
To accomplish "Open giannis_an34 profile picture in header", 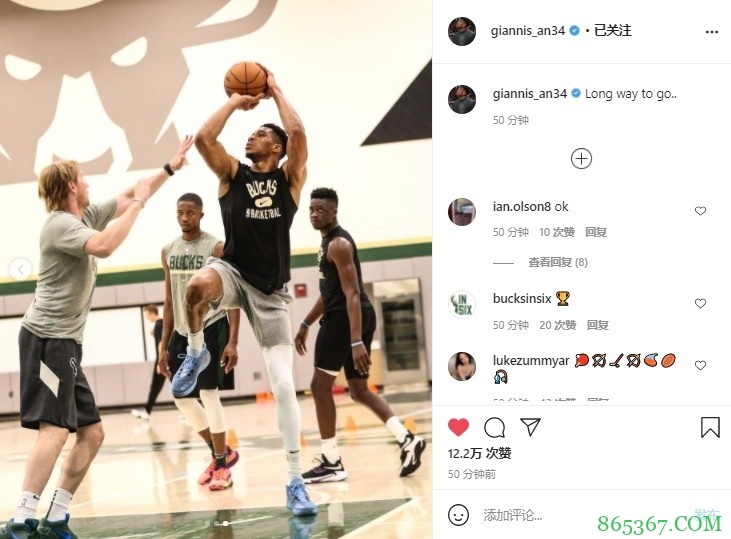I will tap(462, 31).
